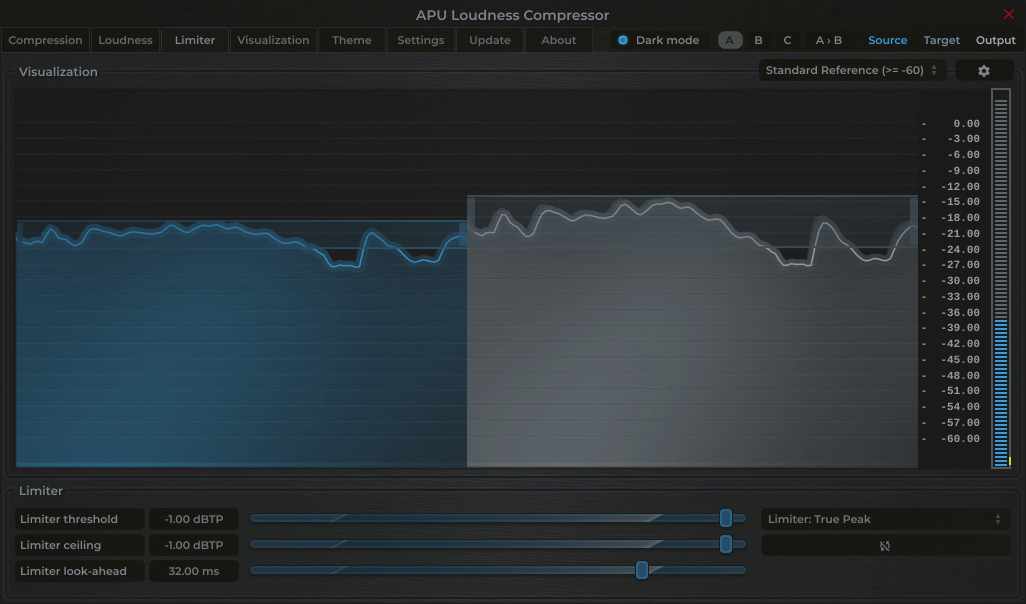Open visualization settings via the gear icon
This screenshot has width=1026, height=604.
coord(983,70)
